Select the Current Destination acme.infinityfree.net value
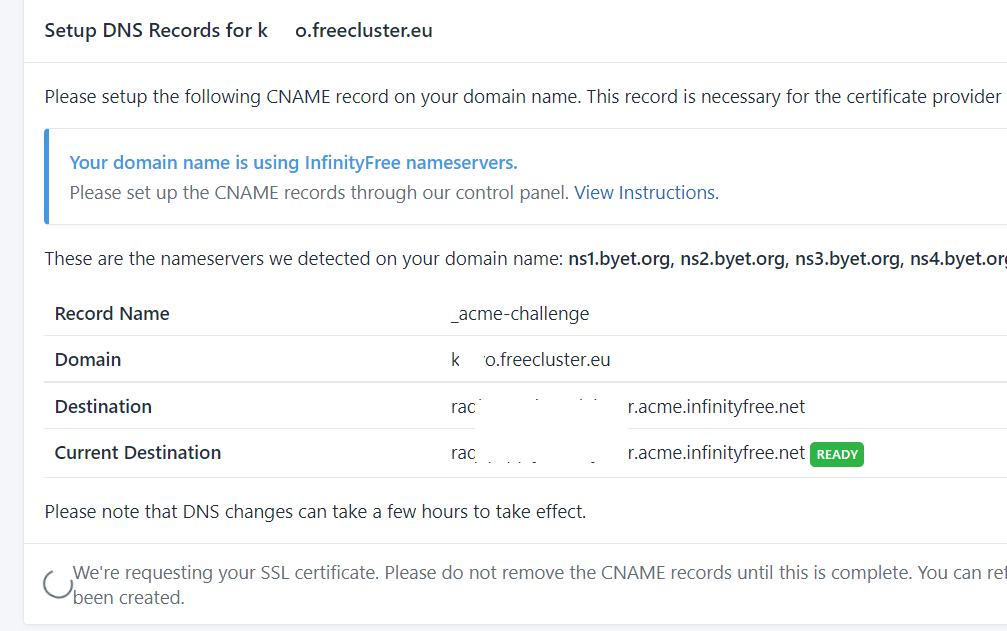1007x631 pixels. pos(715,453)
